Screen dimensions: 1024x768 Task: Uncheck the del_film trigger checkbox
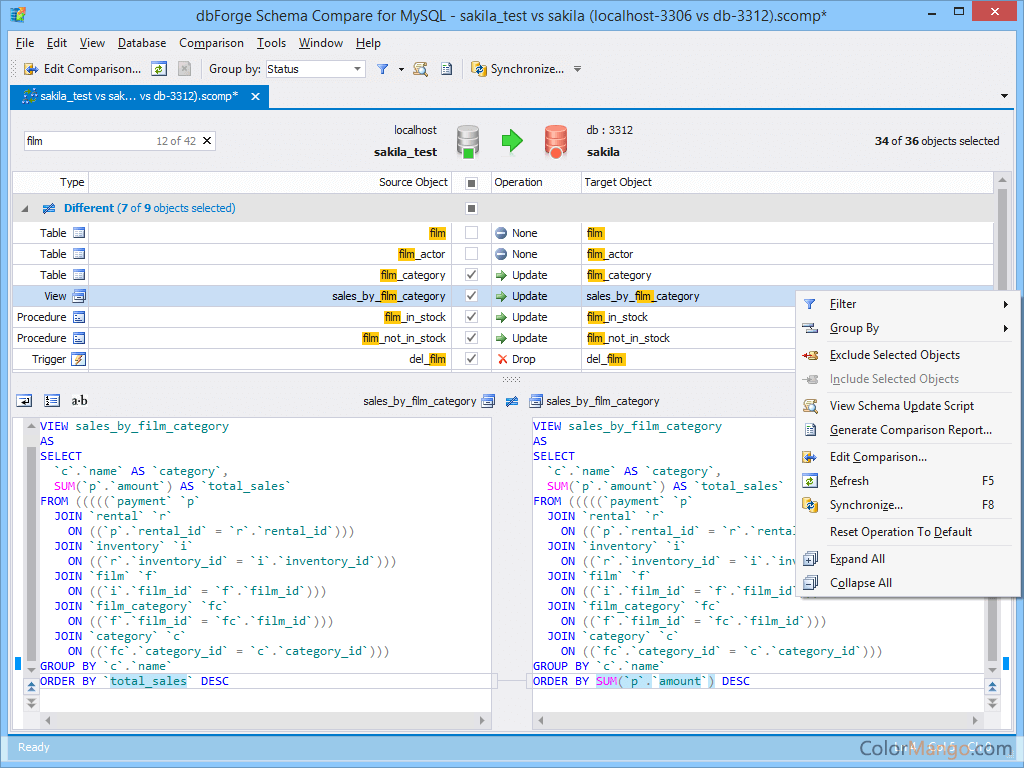point(473,358)
